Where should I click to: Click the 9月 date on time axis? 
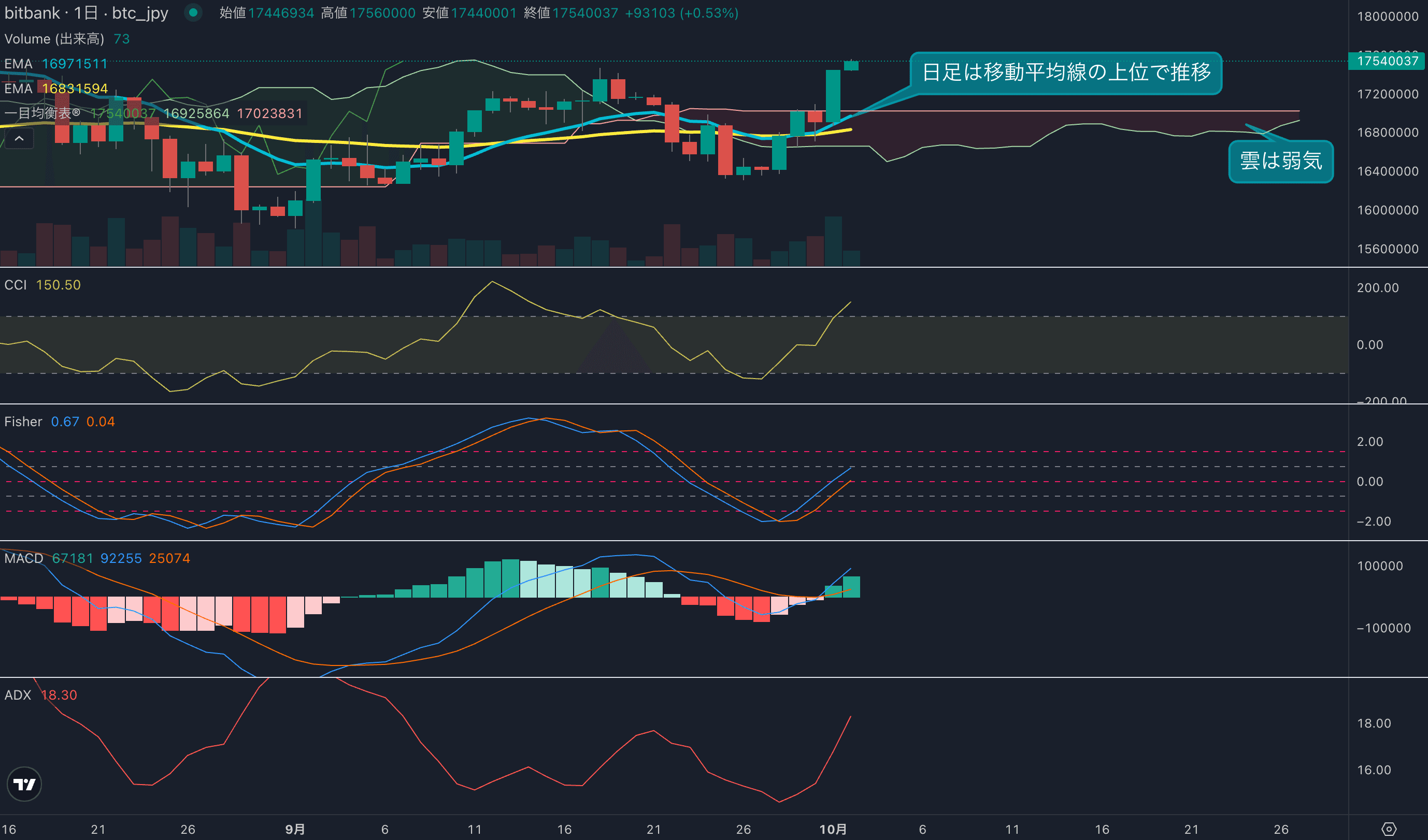point(295,829)
